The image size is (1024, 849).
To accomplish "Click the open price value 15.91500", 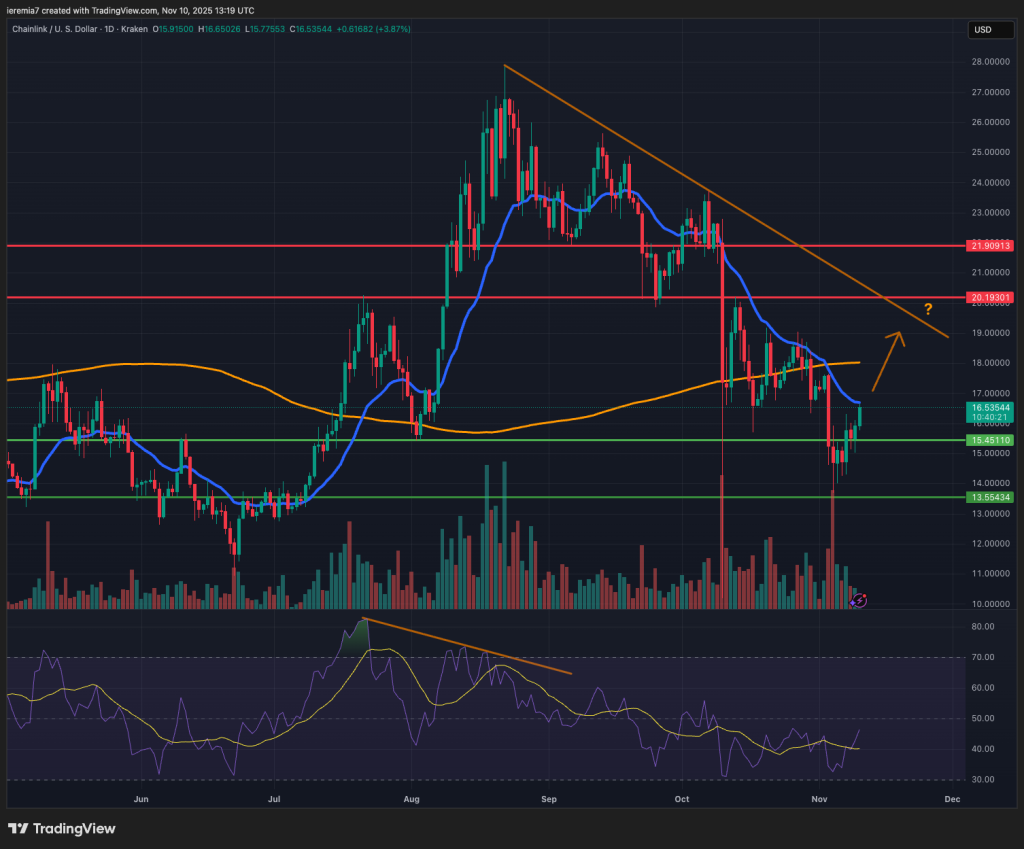I will (x=176, y=30).
